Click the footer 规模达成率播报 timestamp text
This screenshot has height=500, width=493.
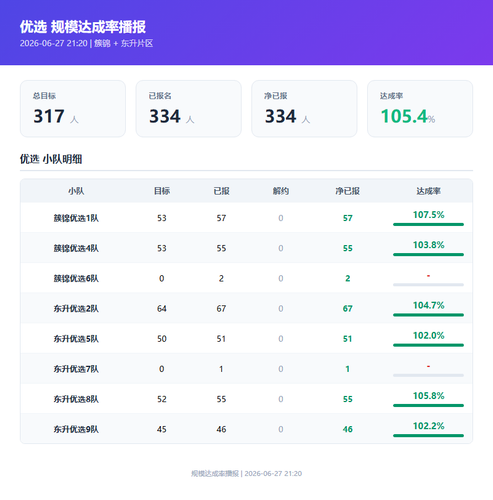click(247, 473)
